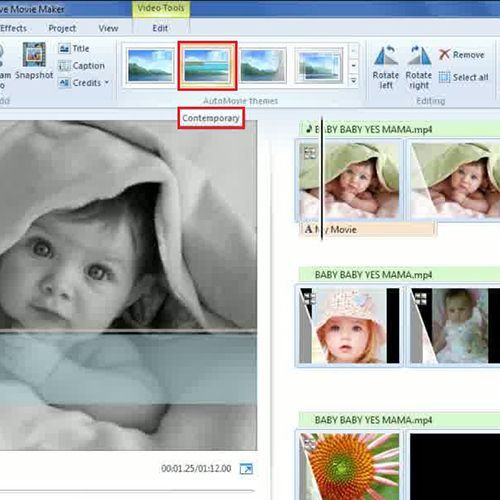Click the preview monitor image
Image resolution: width=500 pixels, height=500 pixels.
[x=128, y=285]
